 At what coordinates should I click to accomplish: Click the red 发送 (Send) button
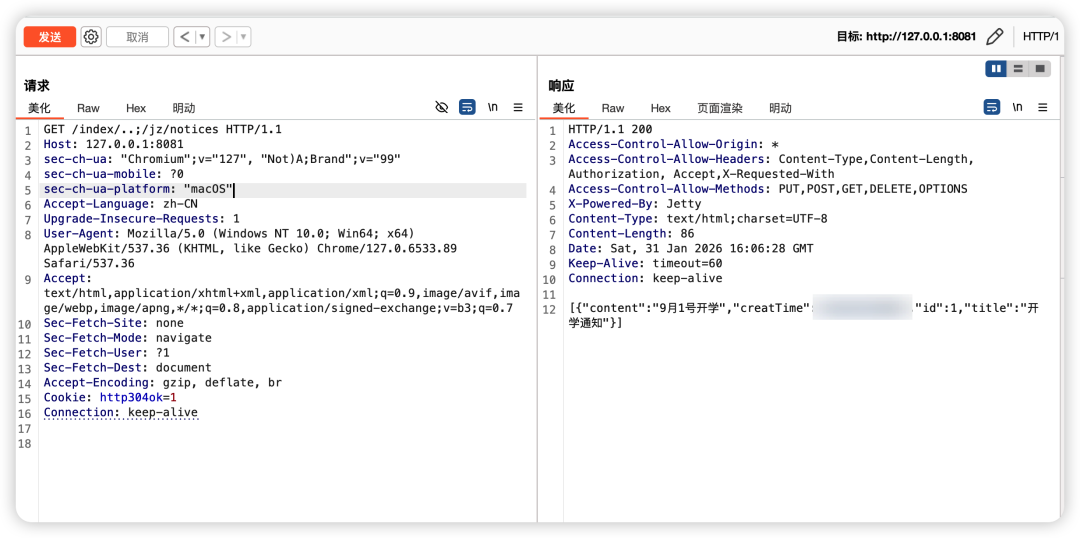[50, 37]
